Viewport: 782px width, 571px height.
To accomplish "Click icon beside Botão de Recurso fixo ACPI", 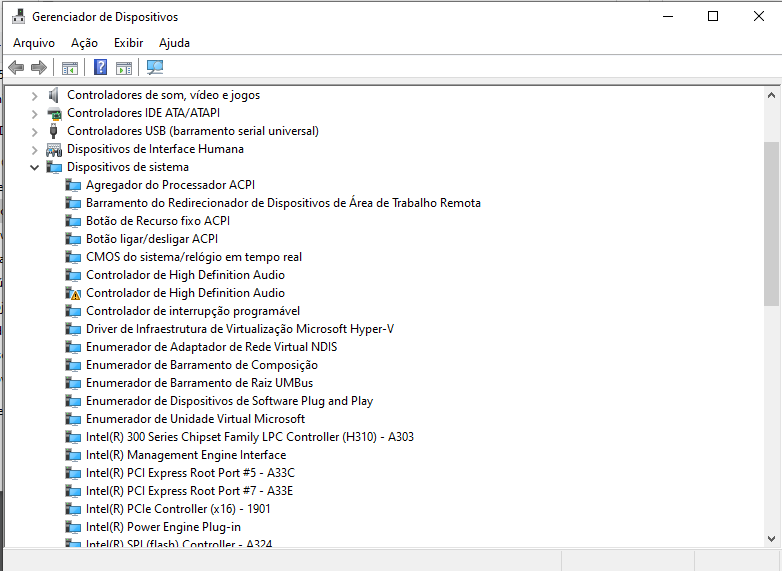I will coord(73,221).
